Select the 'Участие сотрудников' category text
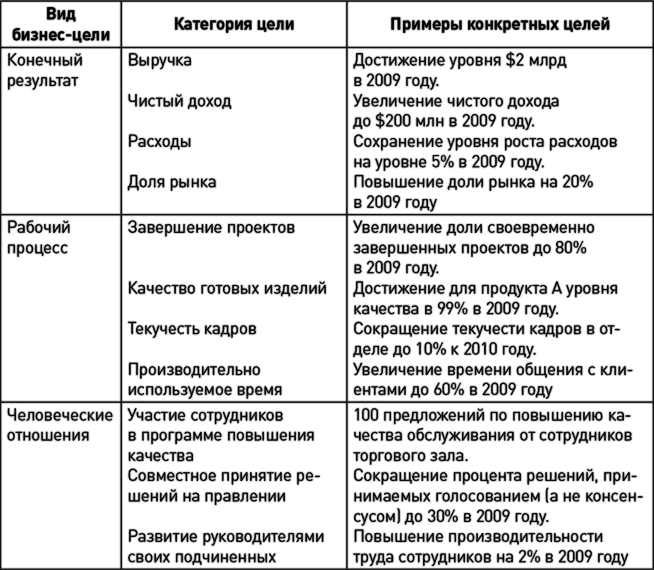The width and height of the screenshot is (654, 570). (x=205, y=415)
